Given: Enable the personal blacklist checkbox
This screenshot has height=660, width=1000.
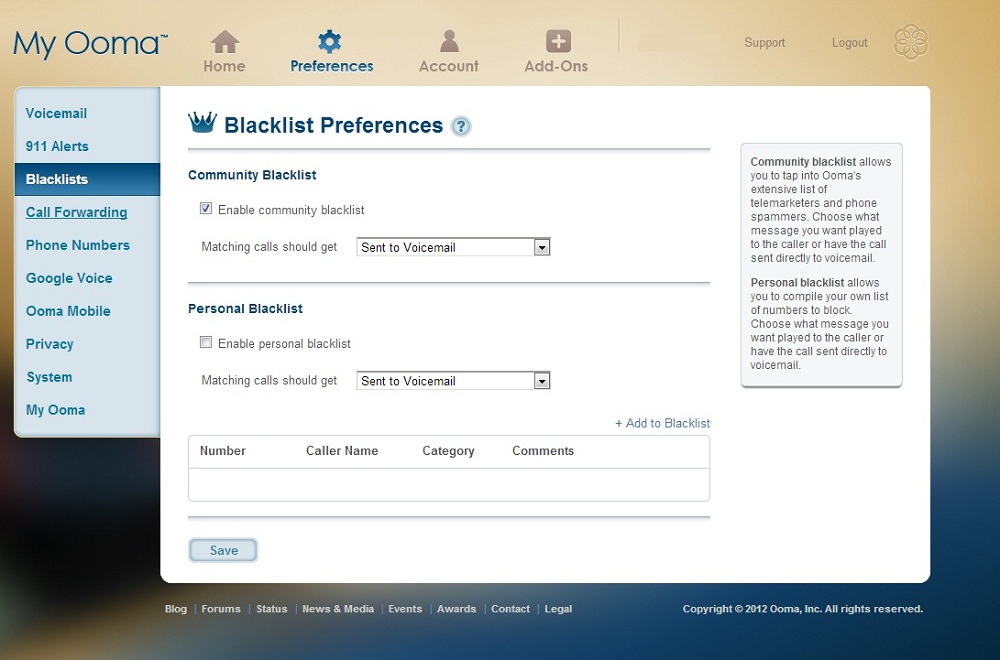Looking at the screenshot, I should pos(206,342).
